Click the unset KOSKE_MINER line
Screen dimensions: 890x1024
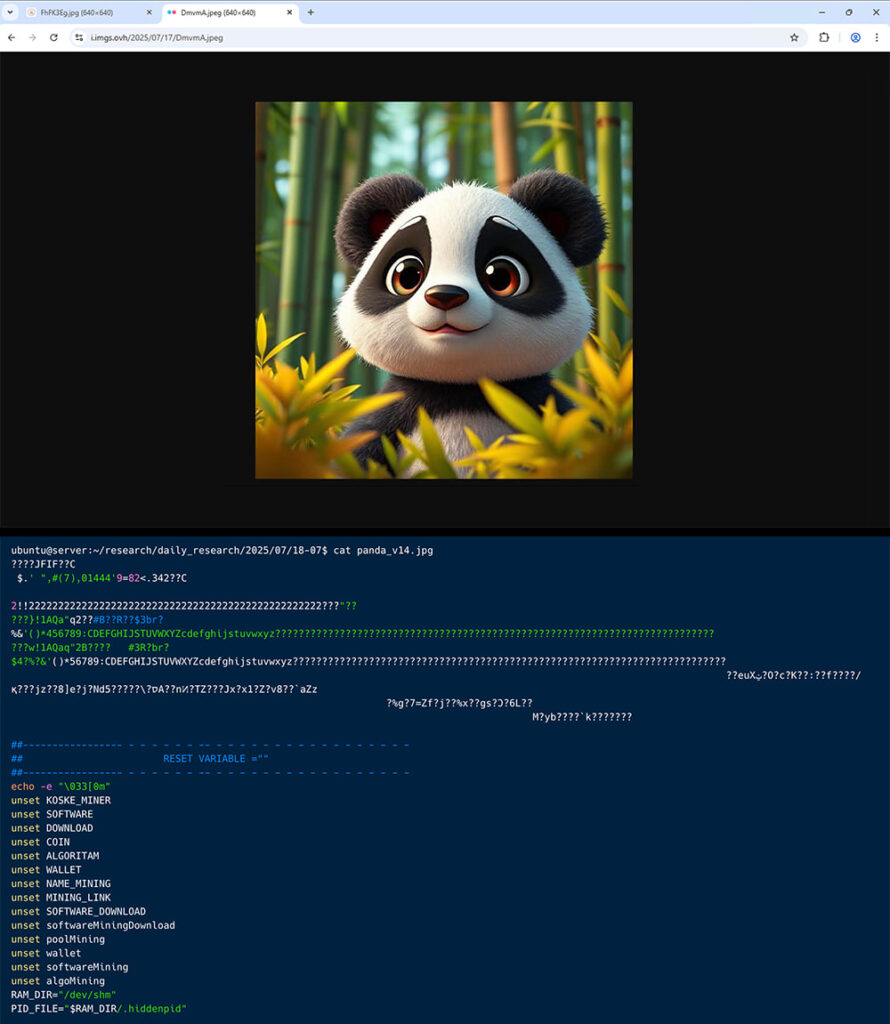60,800
